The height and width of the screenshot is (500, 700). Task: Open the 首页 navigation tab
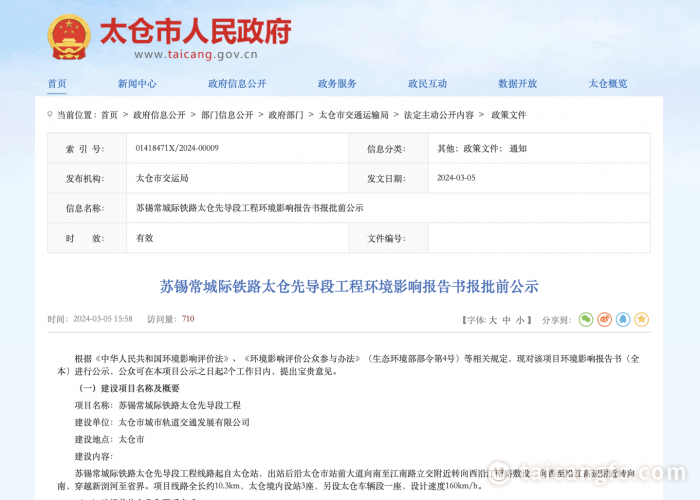coord(57,83)
